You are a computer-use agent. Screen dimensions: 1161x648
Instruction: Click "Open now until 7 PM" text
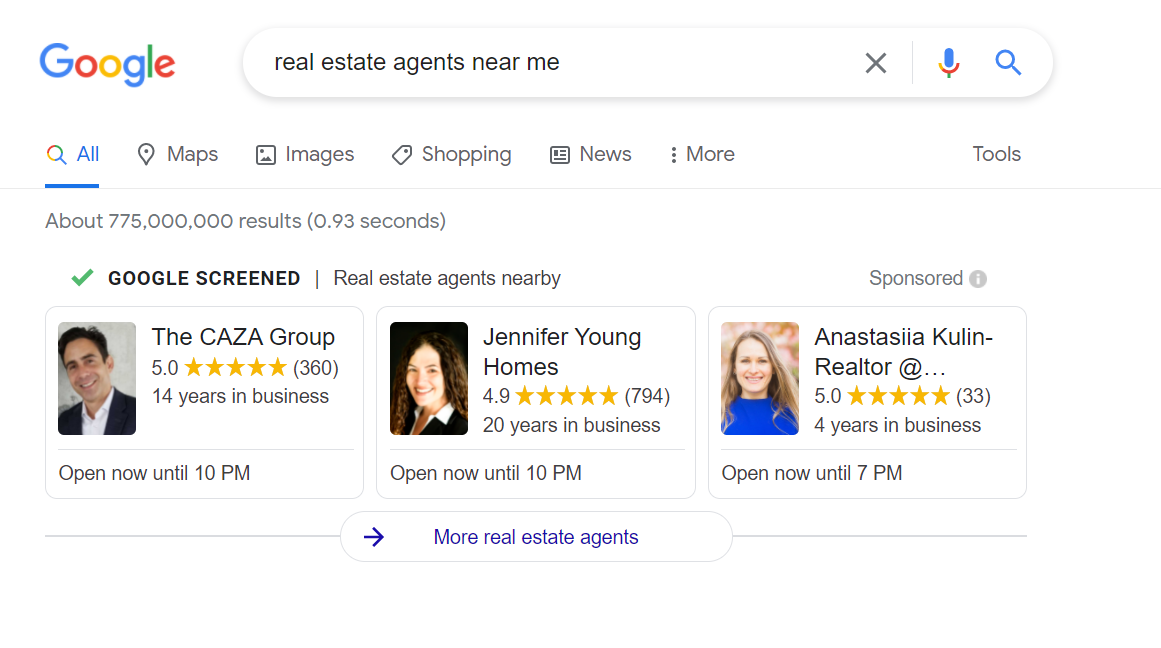click(812, 473)
